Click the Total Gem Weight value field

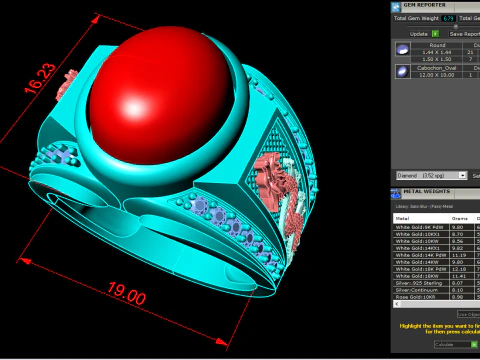tap(448, 18)
